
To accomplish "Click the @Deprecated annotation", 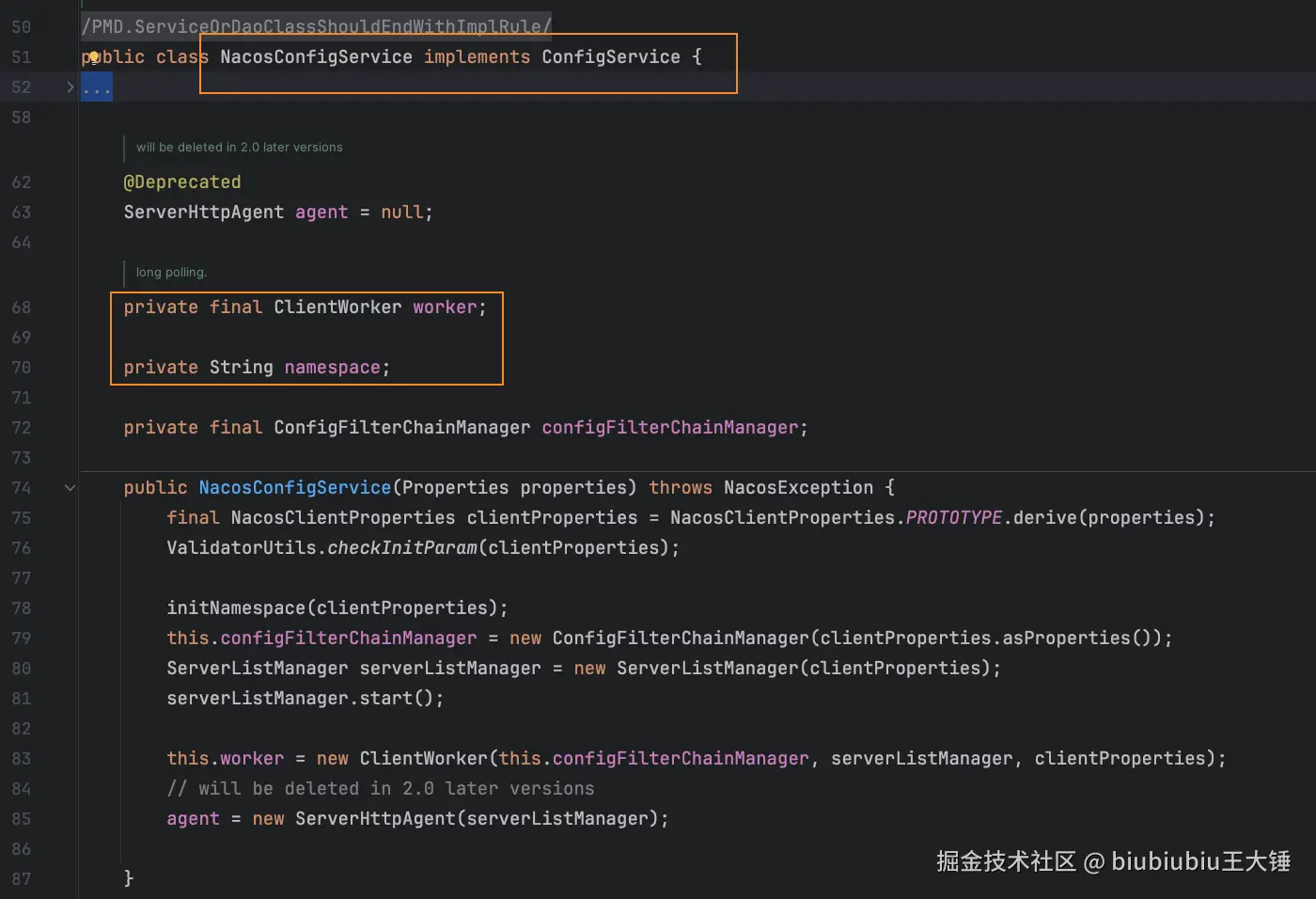I will [182, 181].
